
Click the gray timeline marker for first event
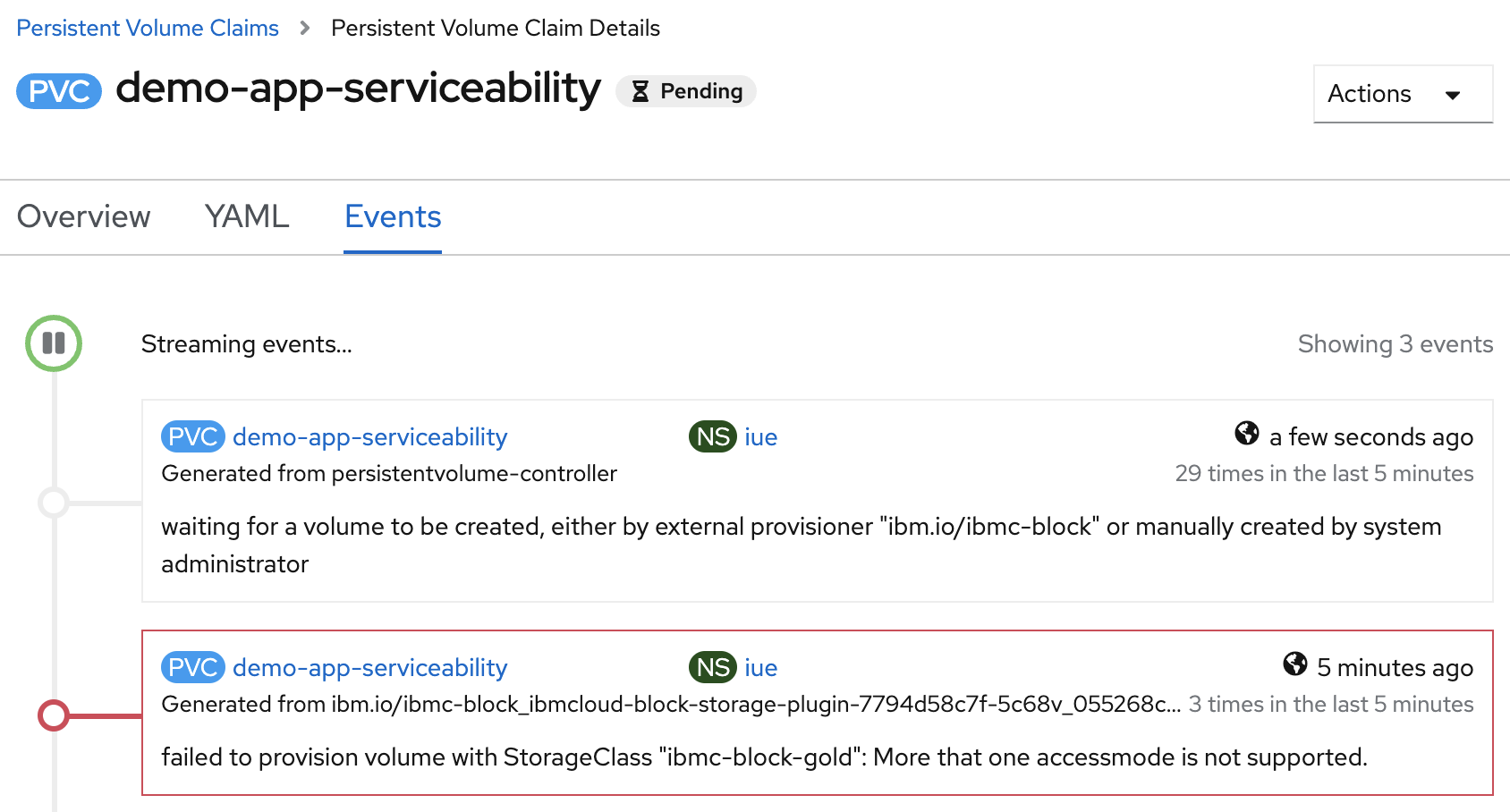[x=54, y=503]
